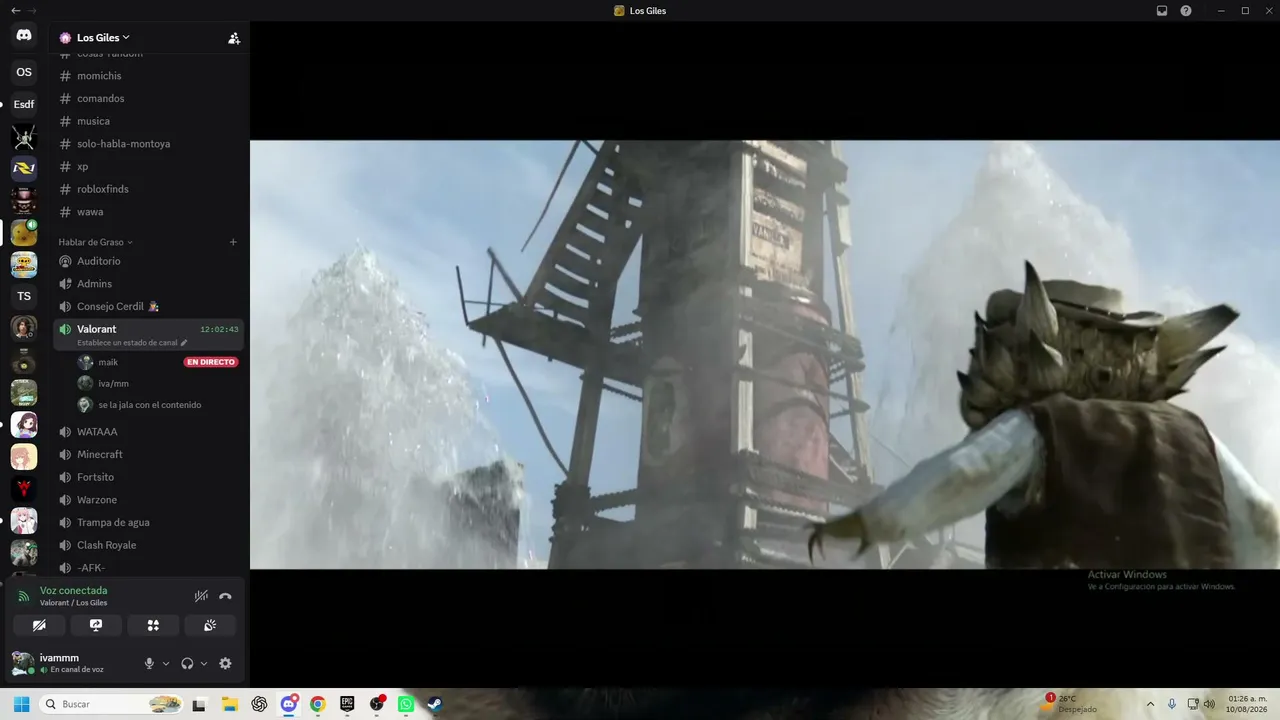This screenshot has height=720, width=1280.
Task: Click the shared stream video
Action: [x=764, y=354]
